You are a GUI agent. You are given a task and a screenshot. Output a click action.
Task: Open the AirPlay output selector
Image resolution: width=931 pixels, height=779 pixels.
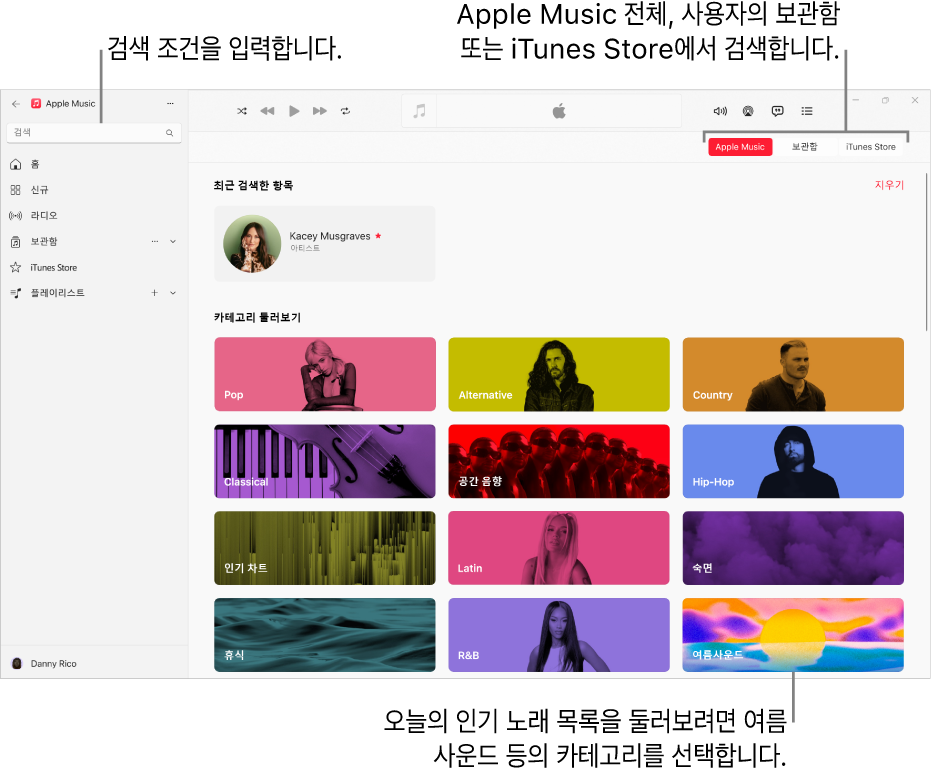tap(748, 111)
